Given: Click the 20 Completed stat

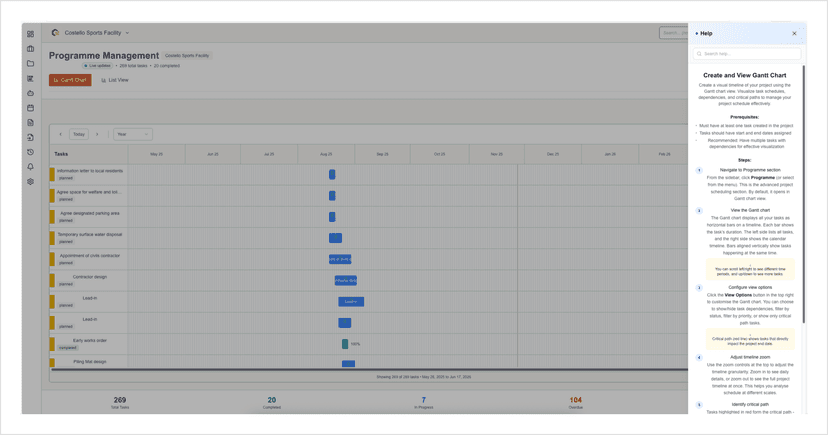Looking at the screenshot, I should (x=272, y=402).
